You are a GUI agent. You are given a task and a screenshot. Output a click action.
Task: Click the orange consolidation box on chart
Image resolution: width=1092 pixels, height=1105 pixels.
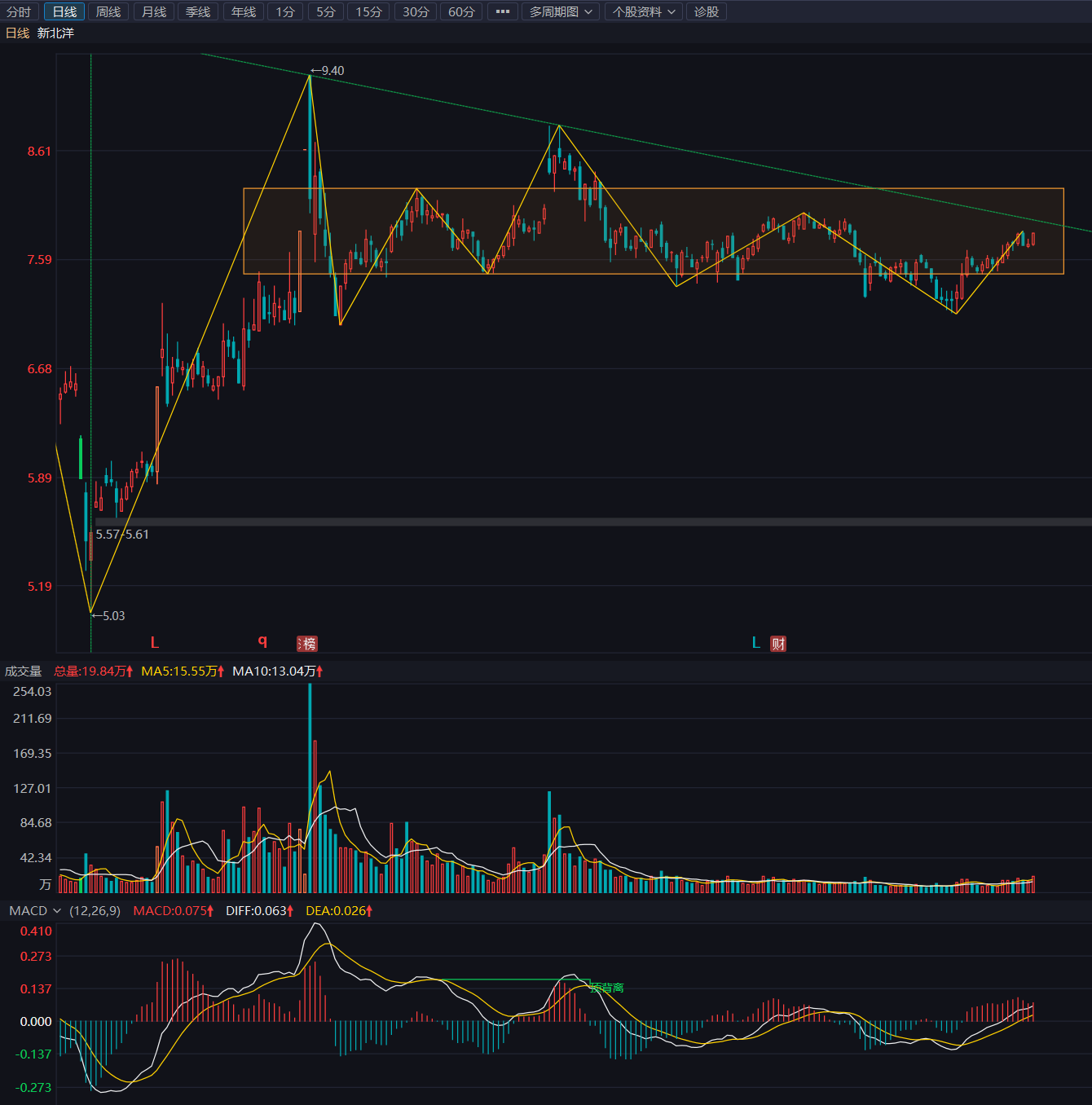tap(654, 231)
